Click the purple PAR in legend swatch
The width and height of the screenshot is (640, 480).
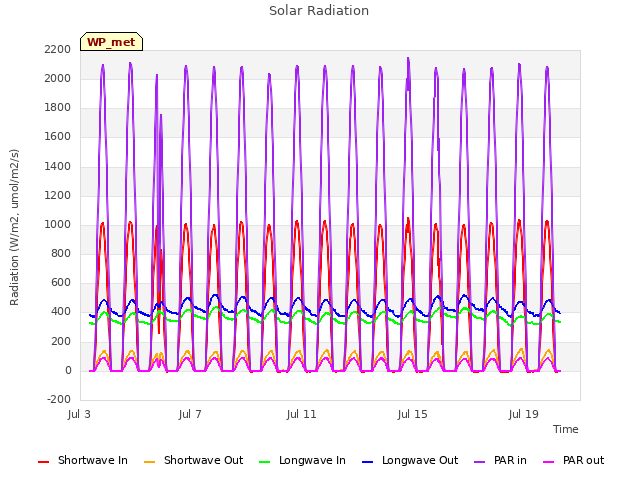(480, 462)
